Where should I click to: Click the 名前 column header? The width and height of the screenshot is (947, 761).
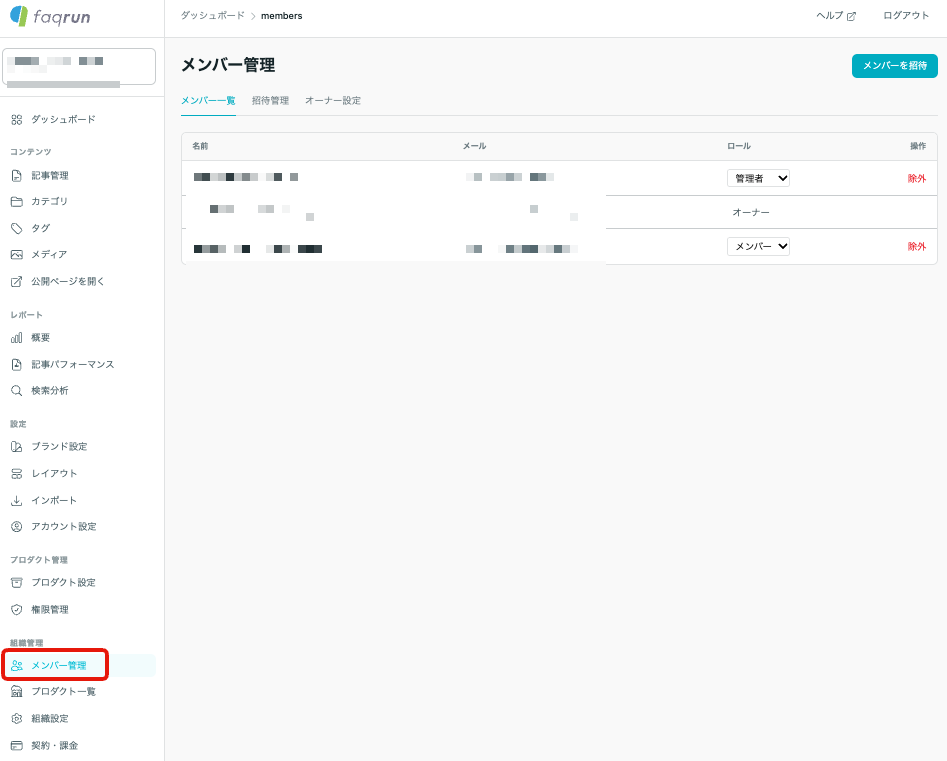(x=200, y=146)
